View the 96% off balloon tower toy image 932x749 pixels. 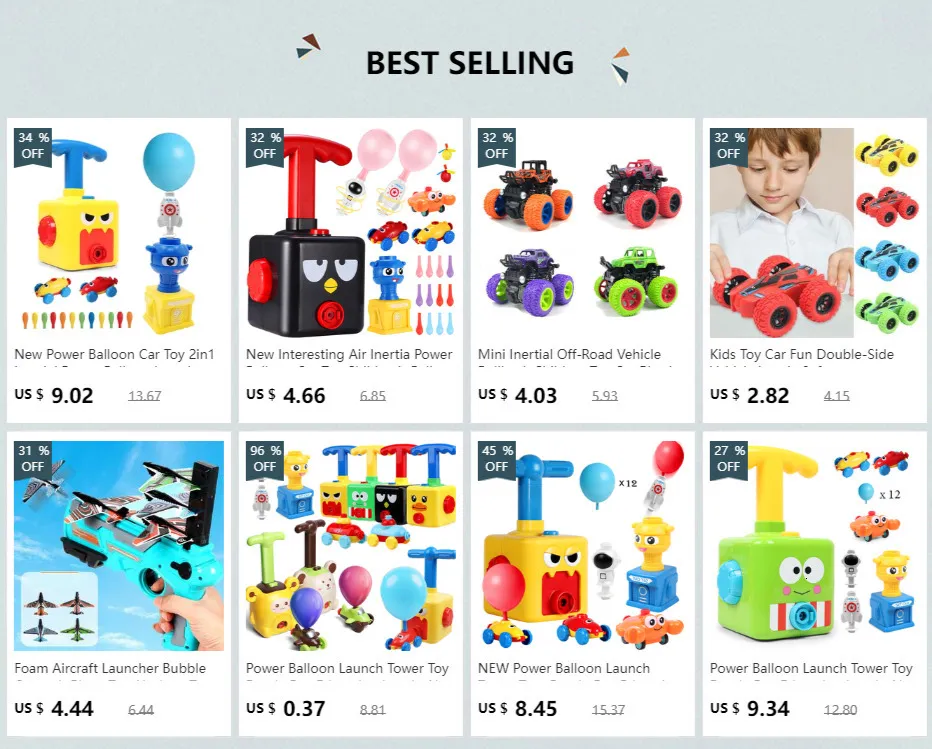point(351,546)
